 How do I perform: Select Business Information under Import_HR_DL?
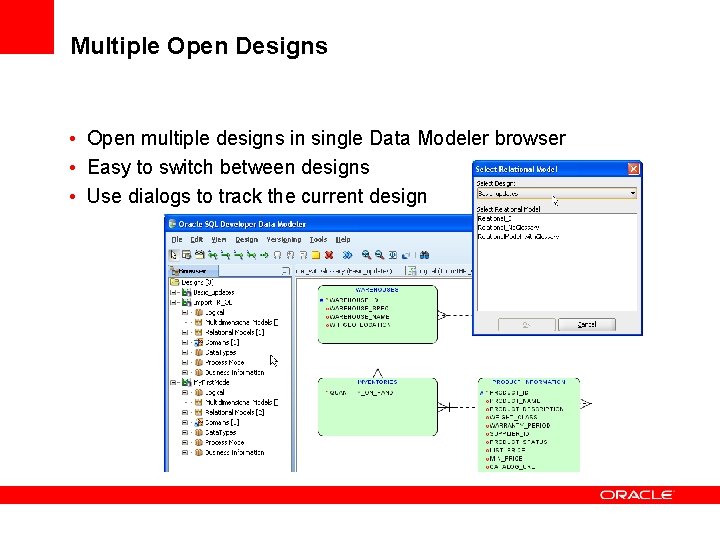[x=235, y=372]
